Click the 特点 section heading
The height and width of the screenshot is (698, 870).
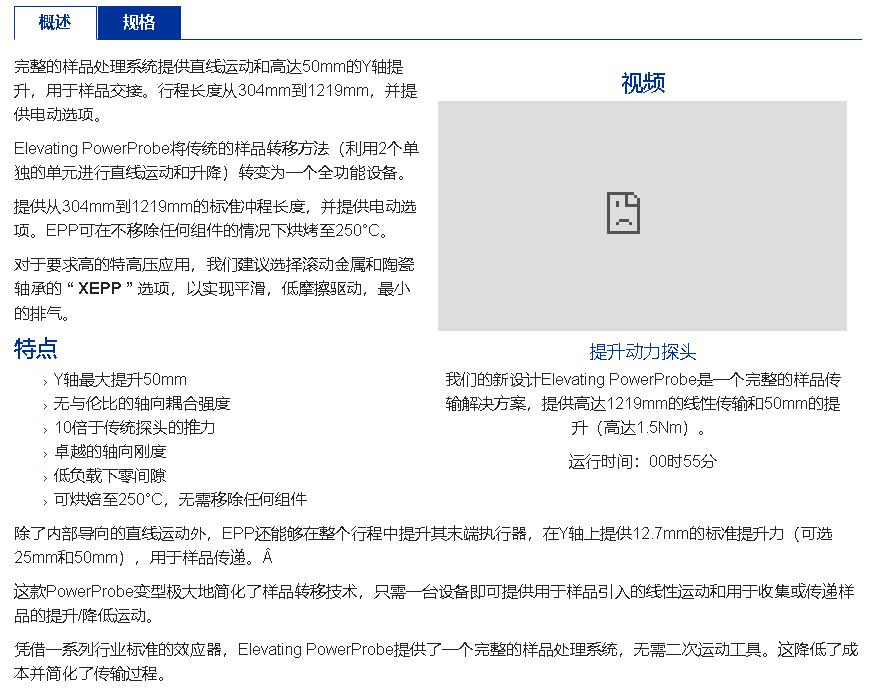coord(36,349)
